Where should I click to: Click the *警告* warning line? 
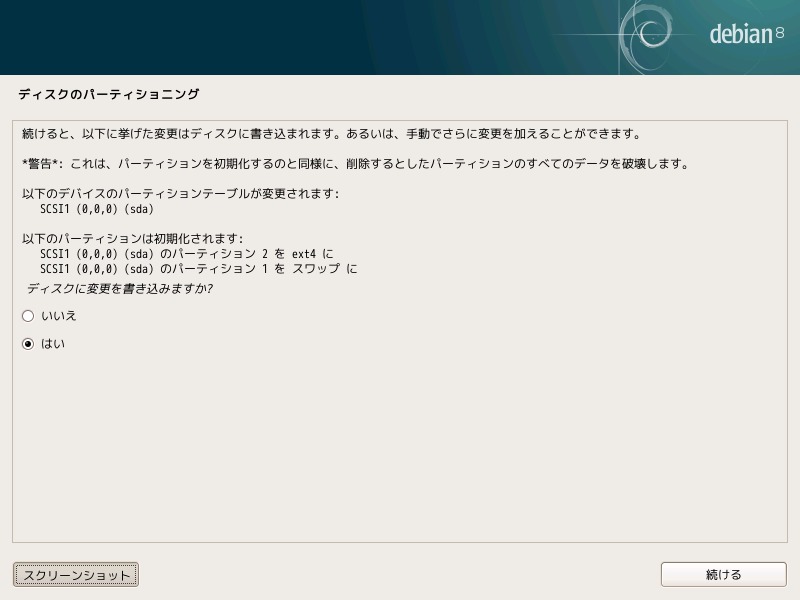[x=356, y=164]
